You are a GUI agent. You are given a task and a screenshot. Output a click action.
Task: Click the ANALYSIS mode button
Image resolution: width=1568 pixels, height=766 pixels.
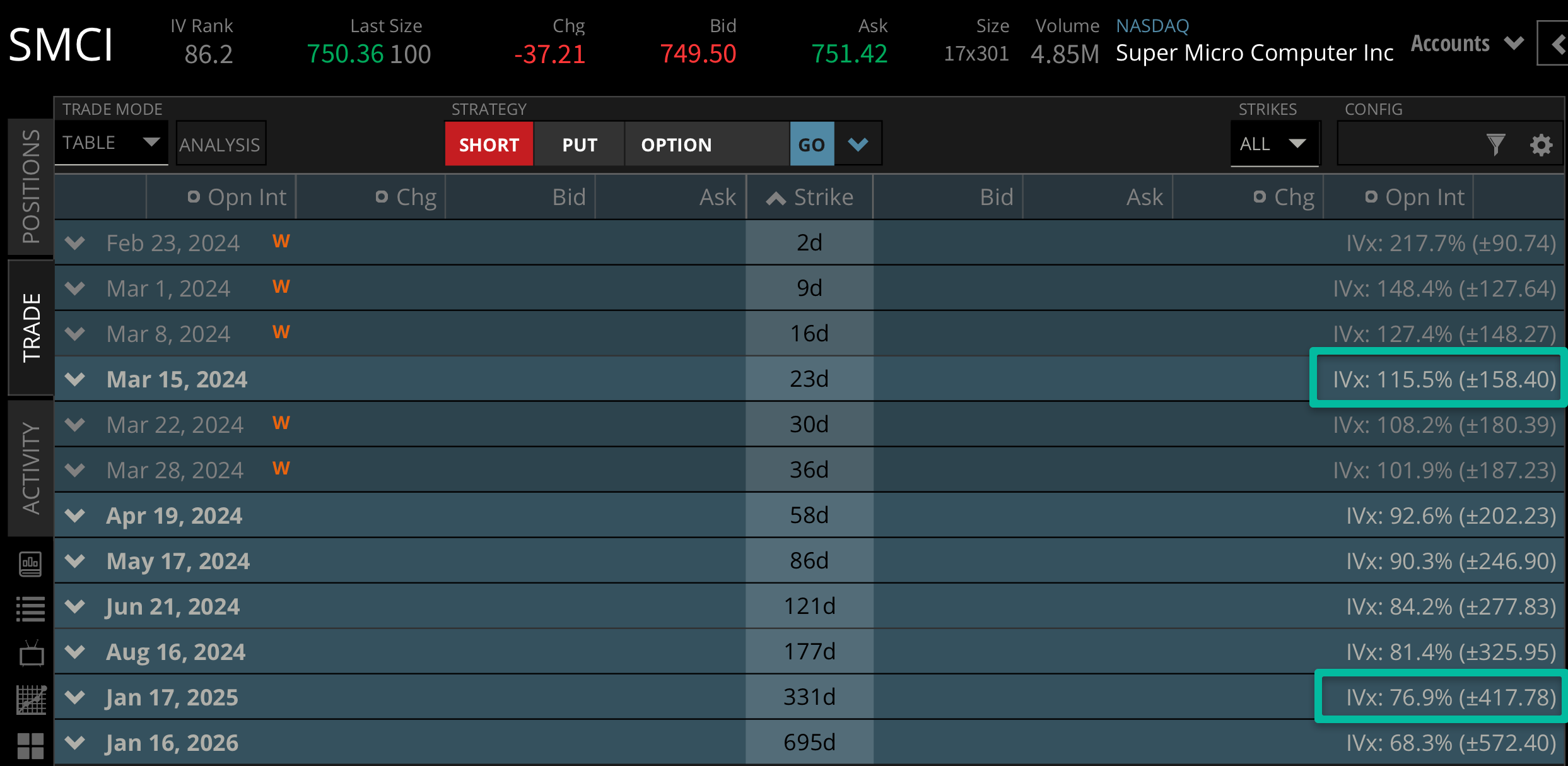(220, 144)
